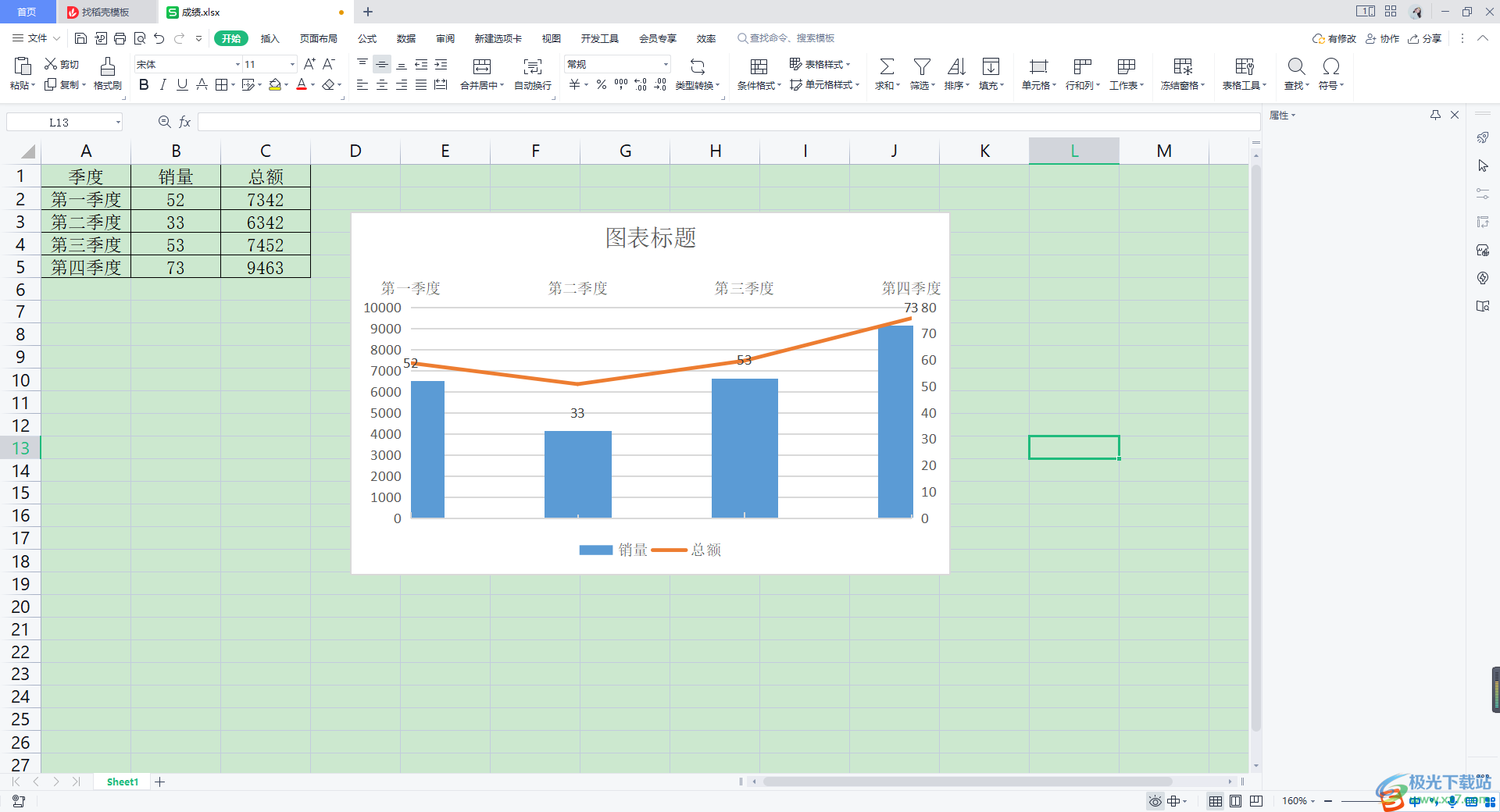Image resolution: width=1500 pixels, height=812 pixels.
Task: Click the Find (查找) magnifier icon
Action: (x=1296, y=66)
